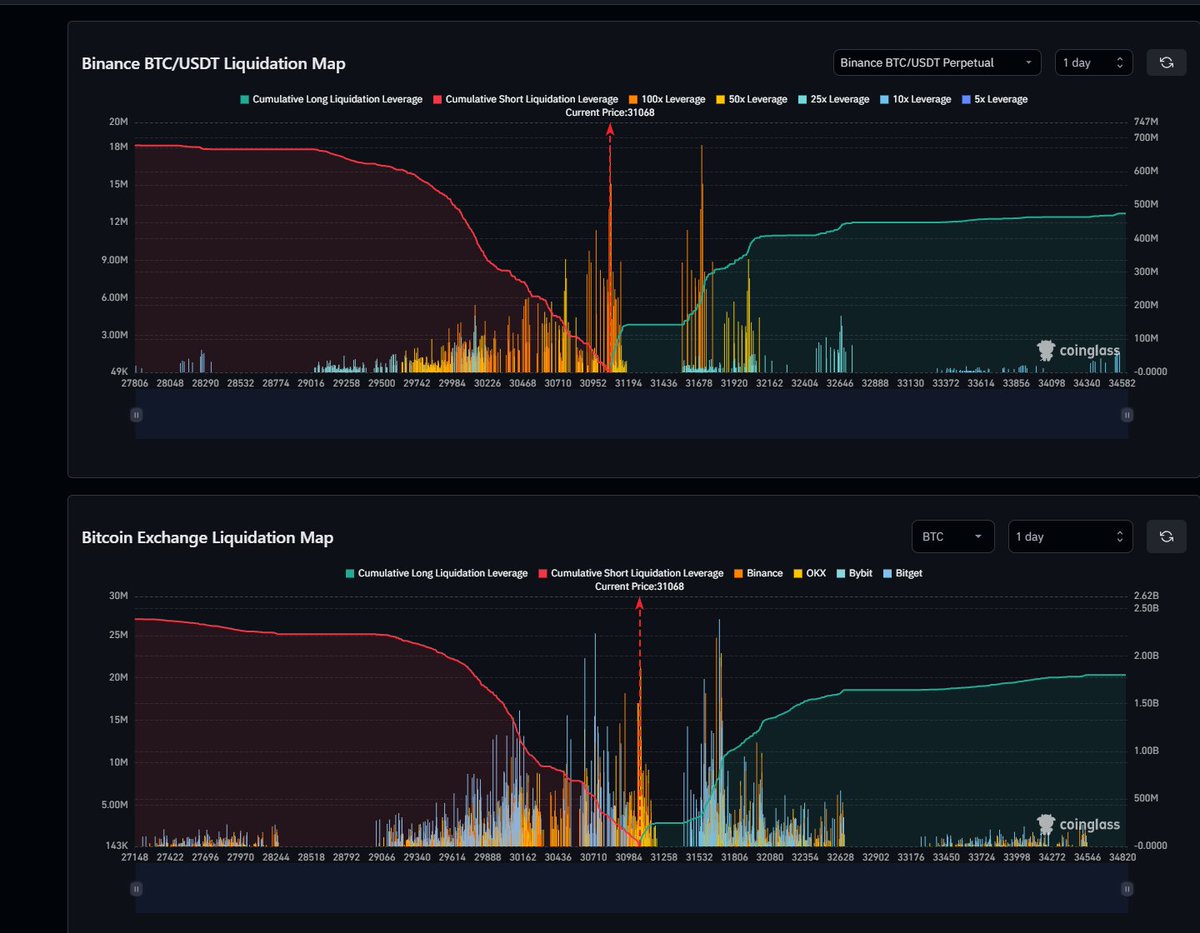Click the 747M right-axis label in Binance map

(1146, 122)
